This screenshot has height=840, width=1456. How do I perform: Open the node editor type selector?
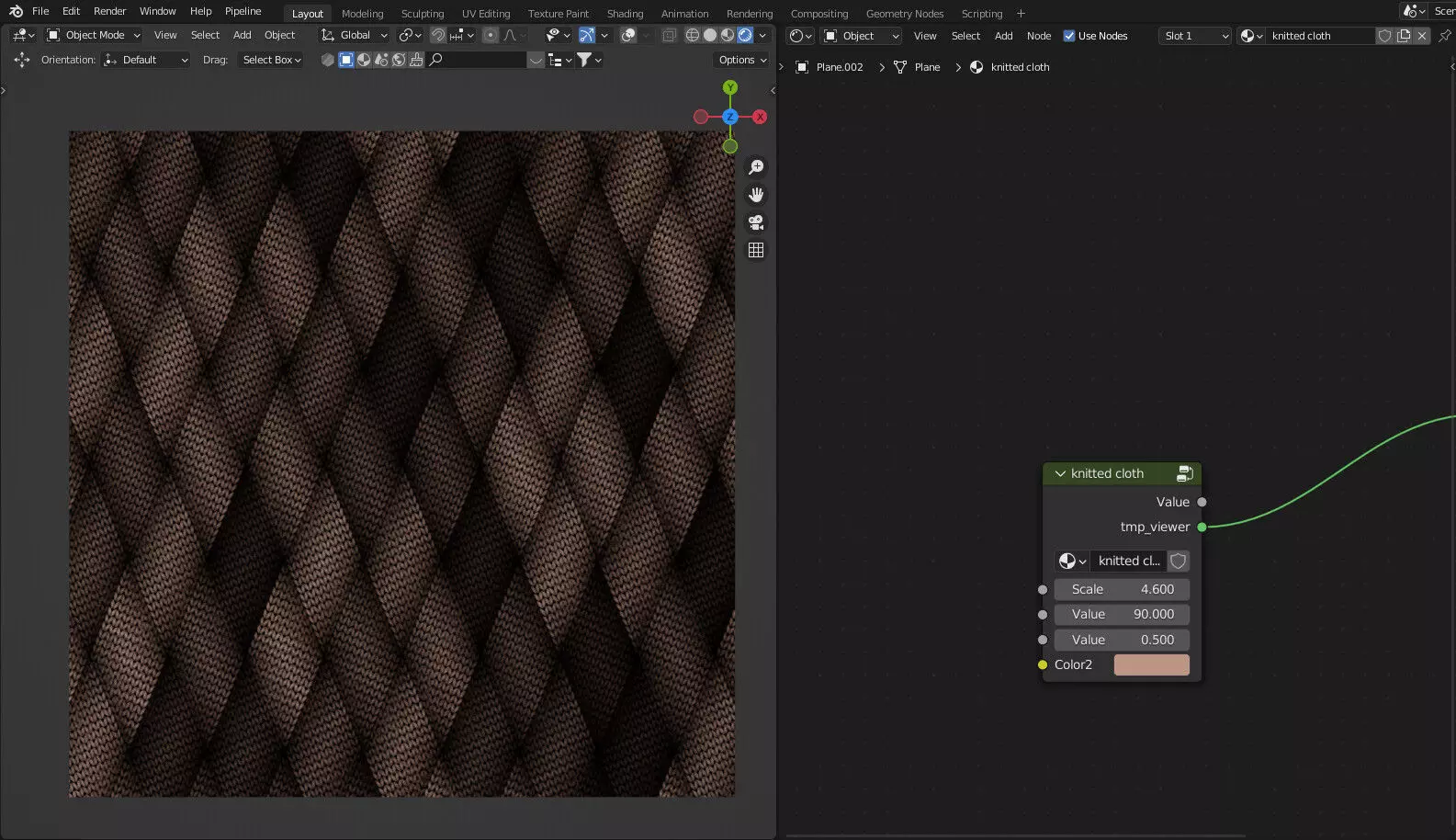point(801,36)
